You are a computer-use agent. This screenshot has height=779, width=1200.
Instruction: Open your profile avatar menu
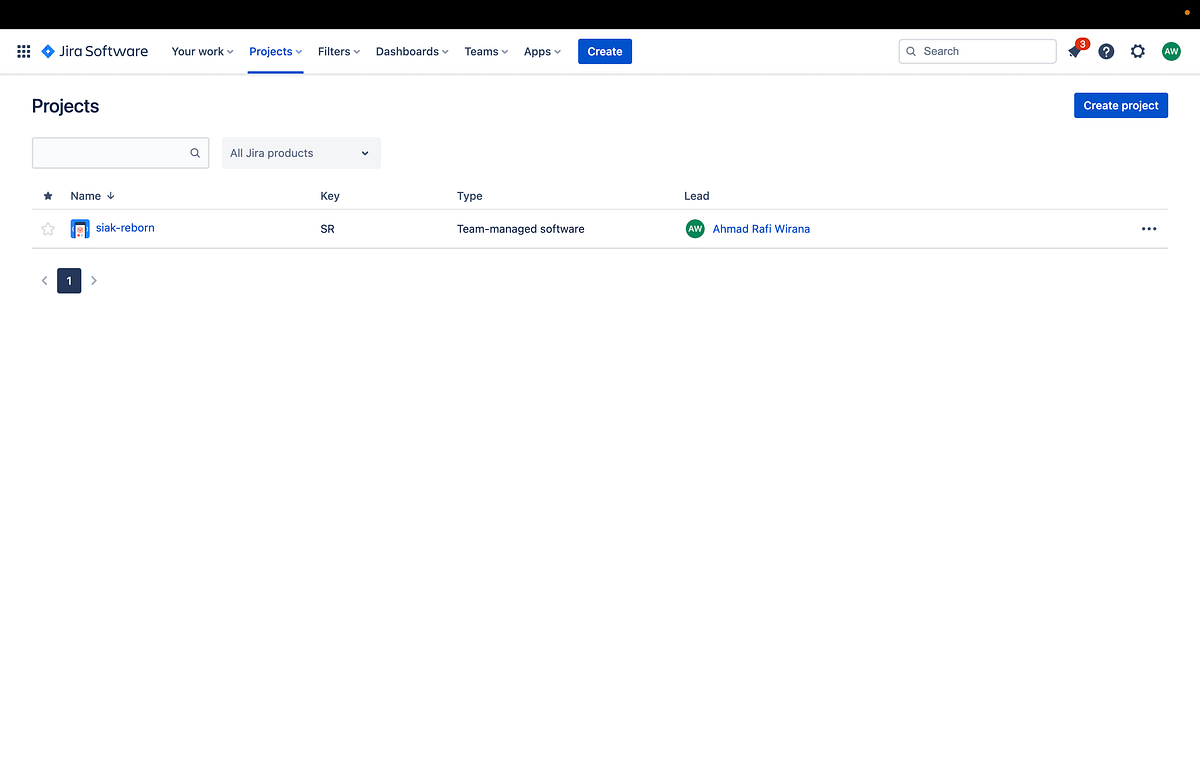click(1171, 51)
